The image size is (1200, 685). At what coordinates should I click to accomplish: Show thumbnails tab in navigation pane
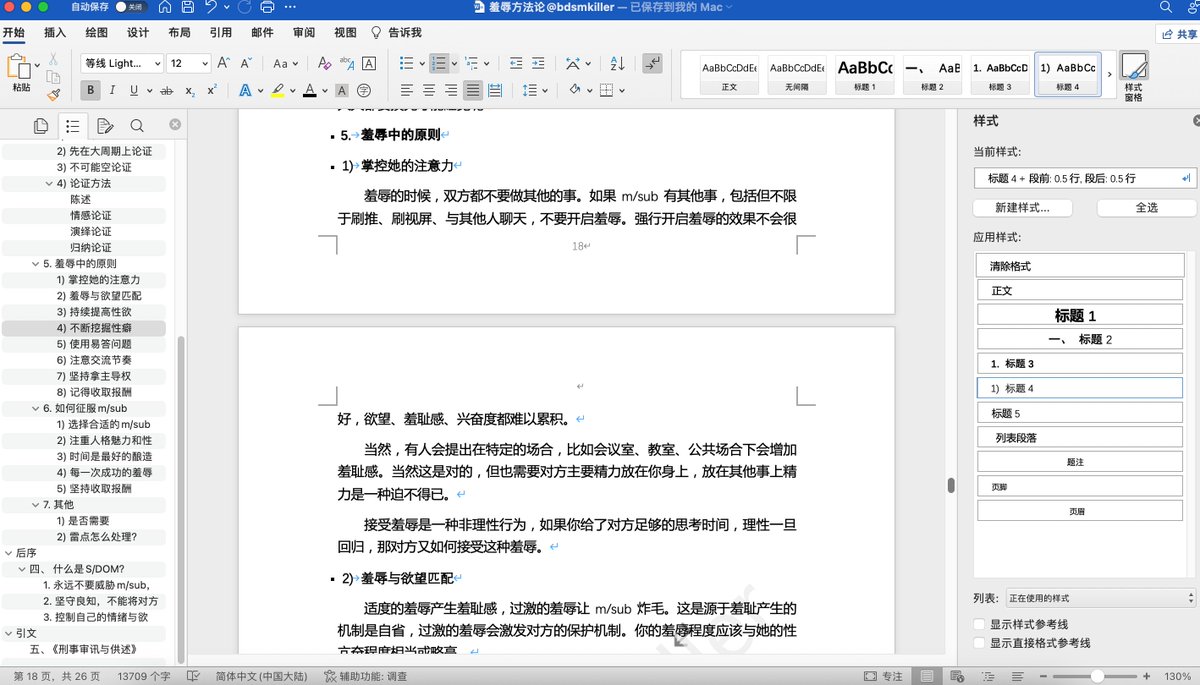tap(41, 126)
